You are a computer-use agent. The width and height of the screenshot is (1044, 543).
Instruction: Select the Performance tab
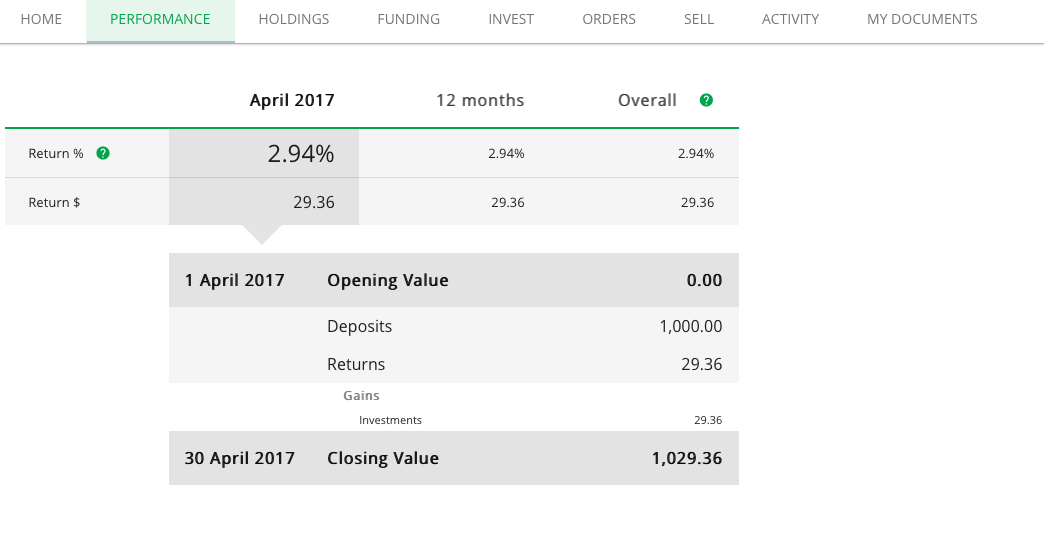click(160, 19)
